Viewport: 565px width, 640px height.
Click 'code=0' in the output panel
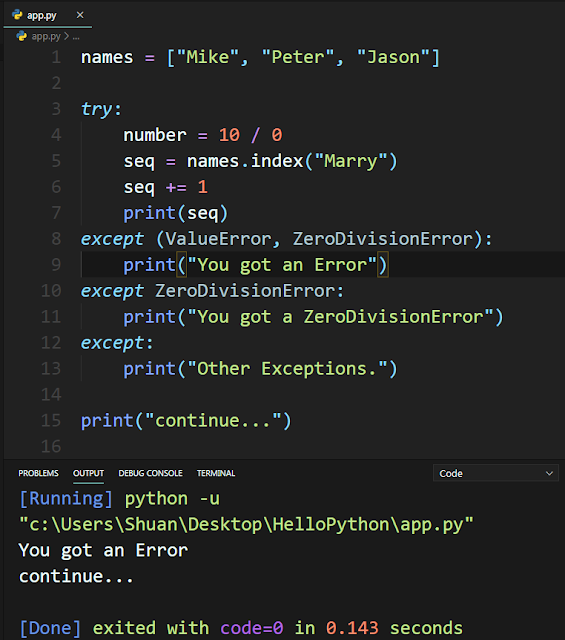[251, 628]
